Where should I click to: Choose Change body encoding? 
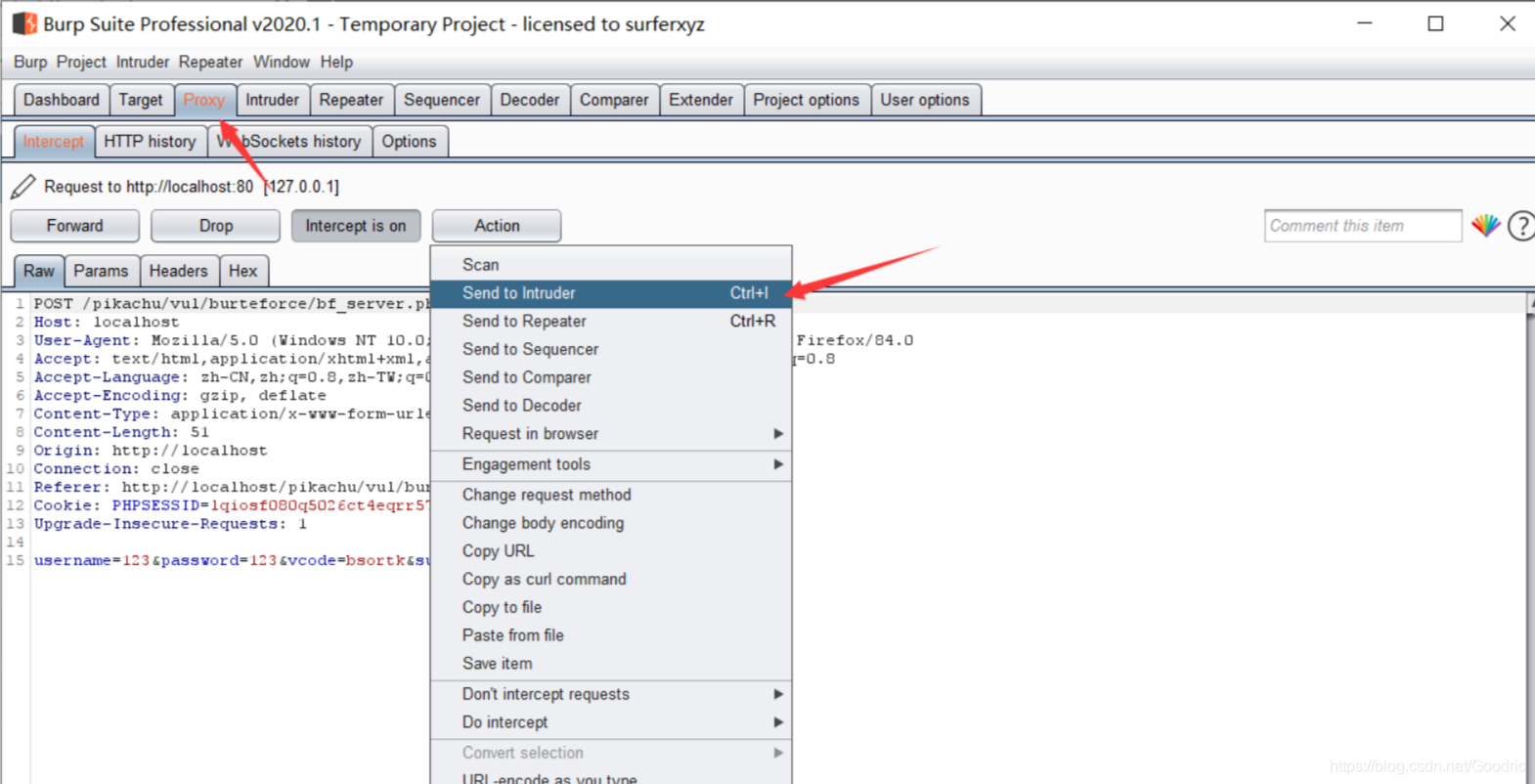click(x=611, y=523)
